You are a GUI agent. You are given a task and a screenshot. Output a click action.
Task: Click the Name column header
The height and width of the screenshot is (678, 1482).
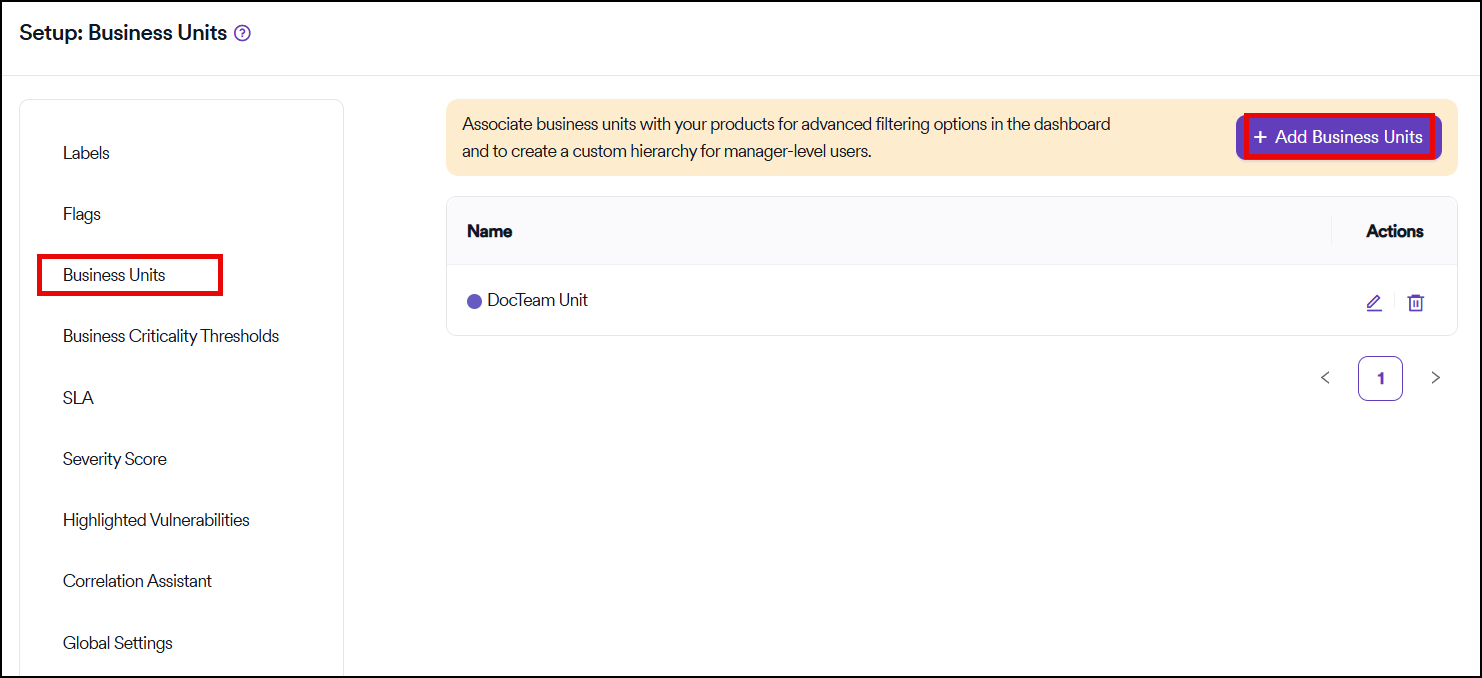490,231
